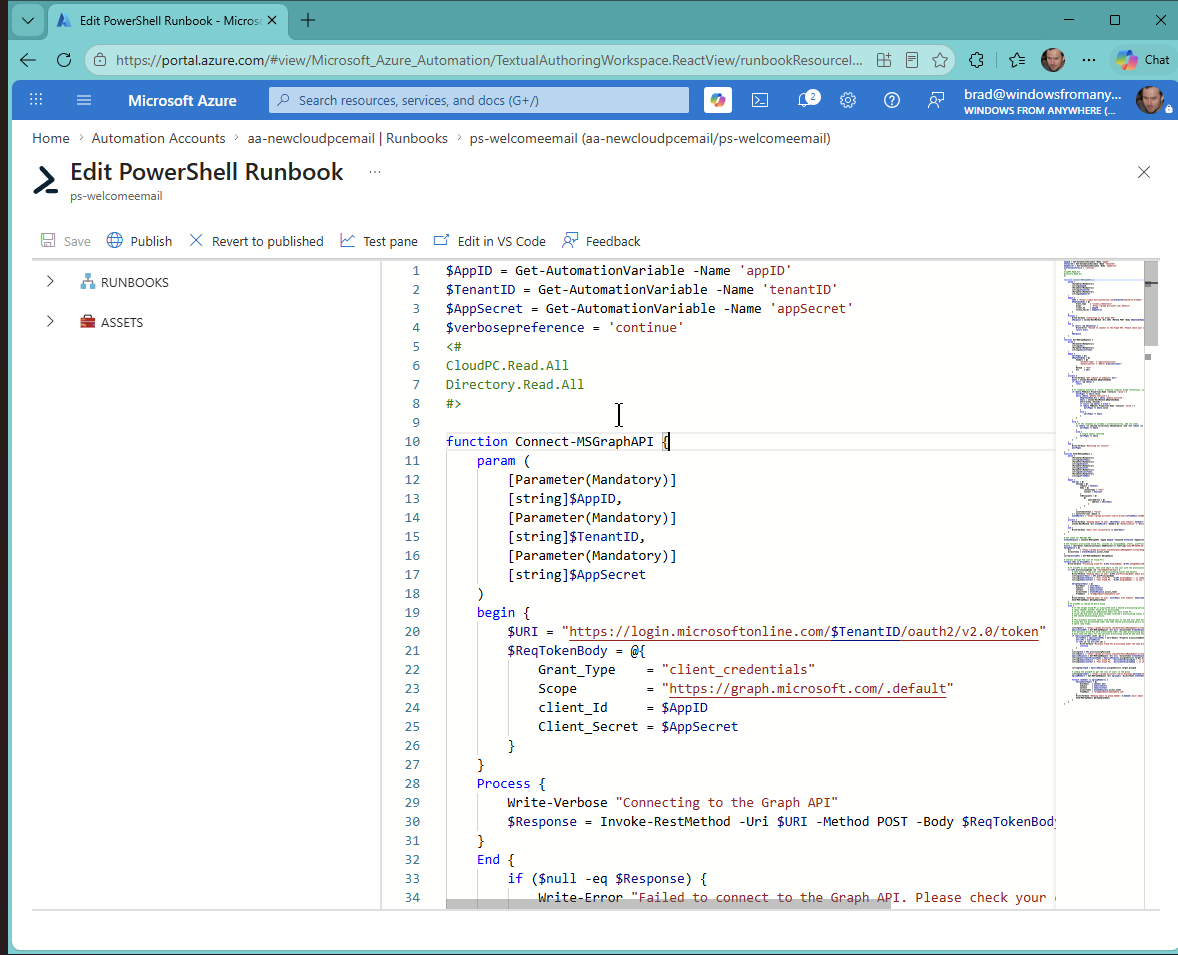Image resolution: width=1178 pixels, height=955 pixels.
Task: Click line number 10 in gutter
Action: tap(412, 442)
